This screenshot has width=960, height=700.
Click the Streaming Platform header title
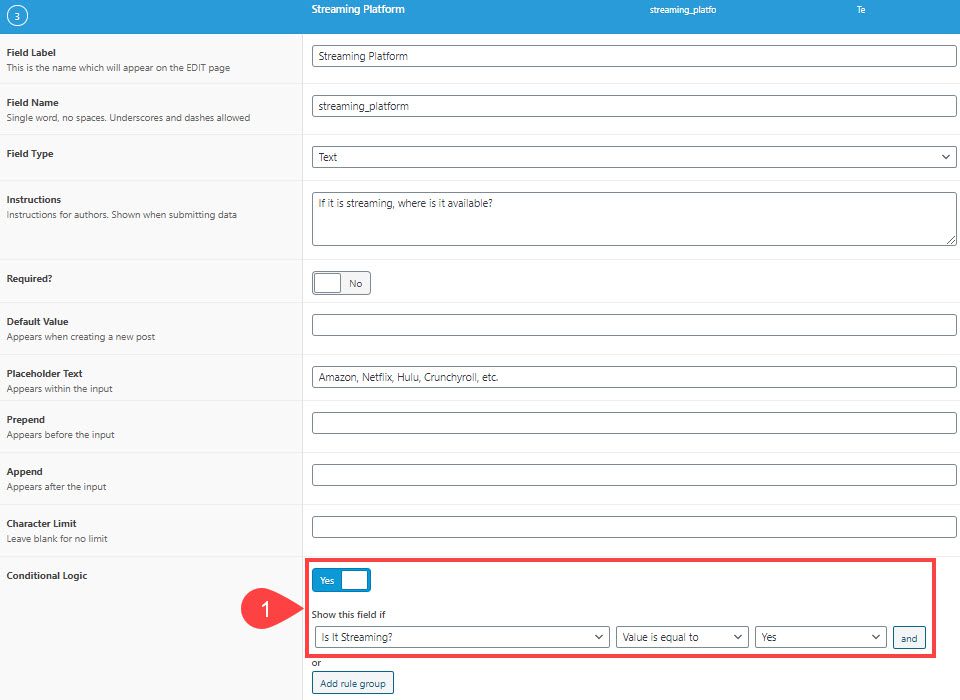(x=358, y=9)
